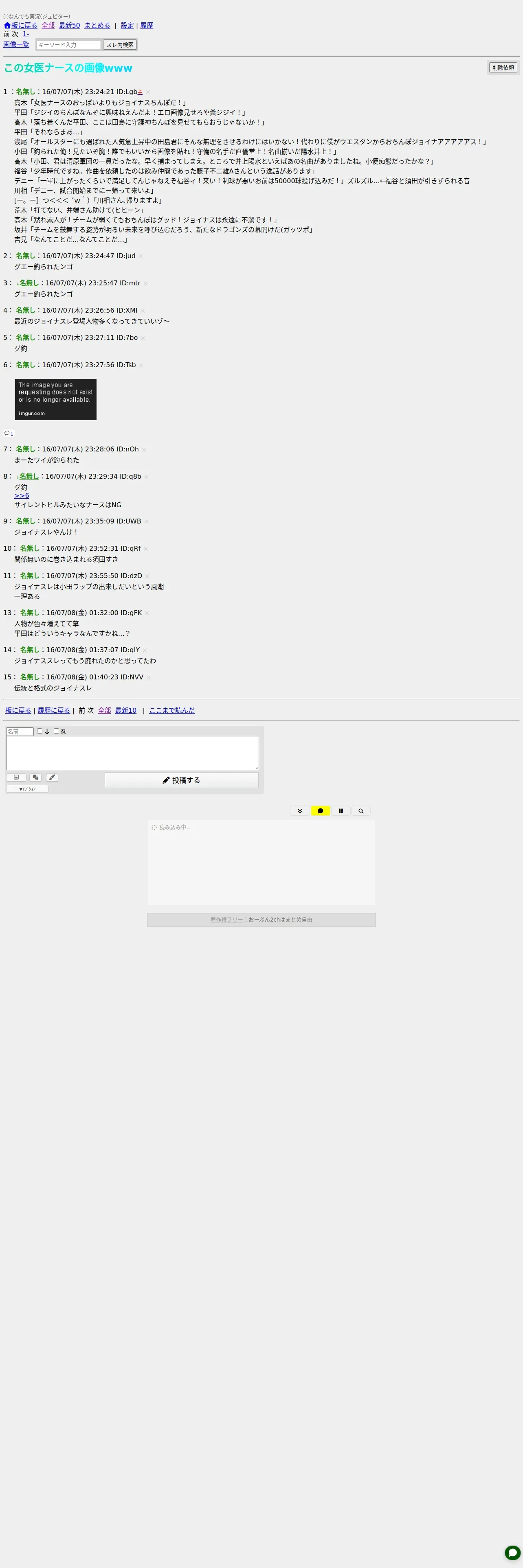This screenshot has width=523, height=1568.
Task: Click the 1- page link
Action: [x=26, y=34]
